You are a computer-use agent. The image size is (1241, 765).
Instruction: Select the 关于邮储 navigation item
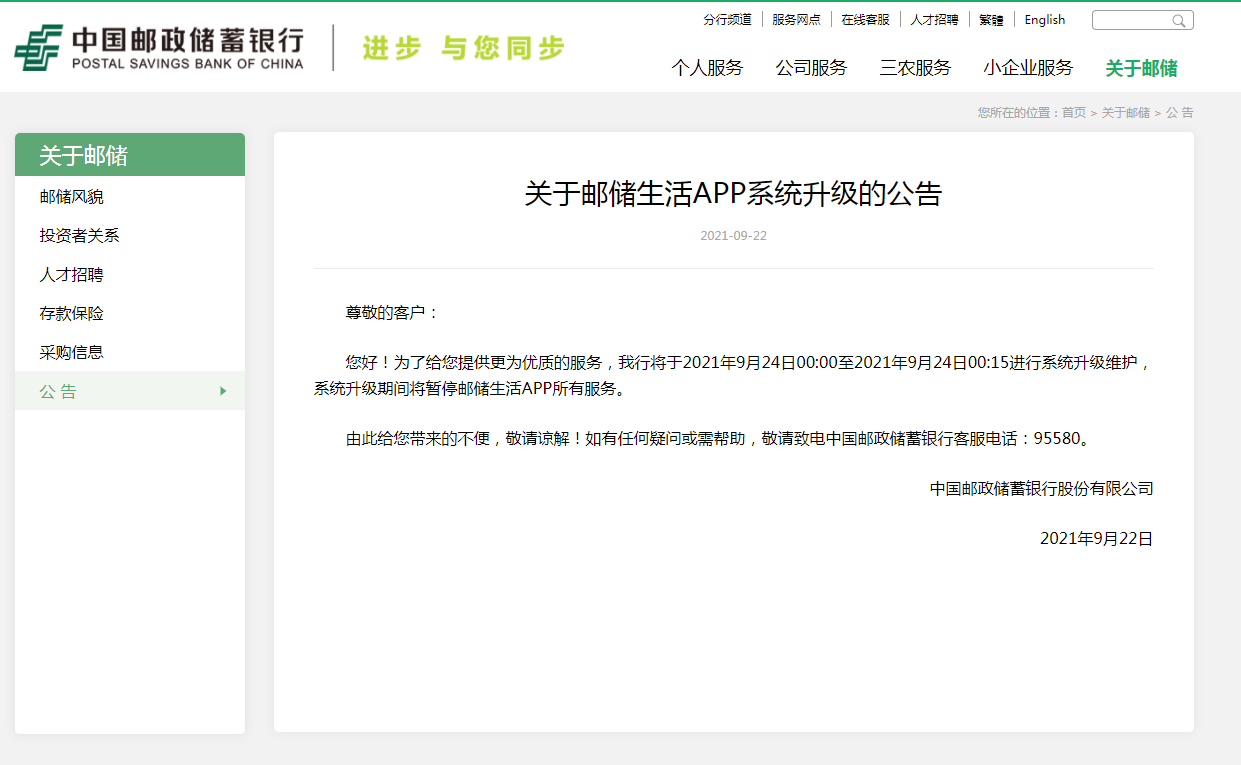[1141, 68]
